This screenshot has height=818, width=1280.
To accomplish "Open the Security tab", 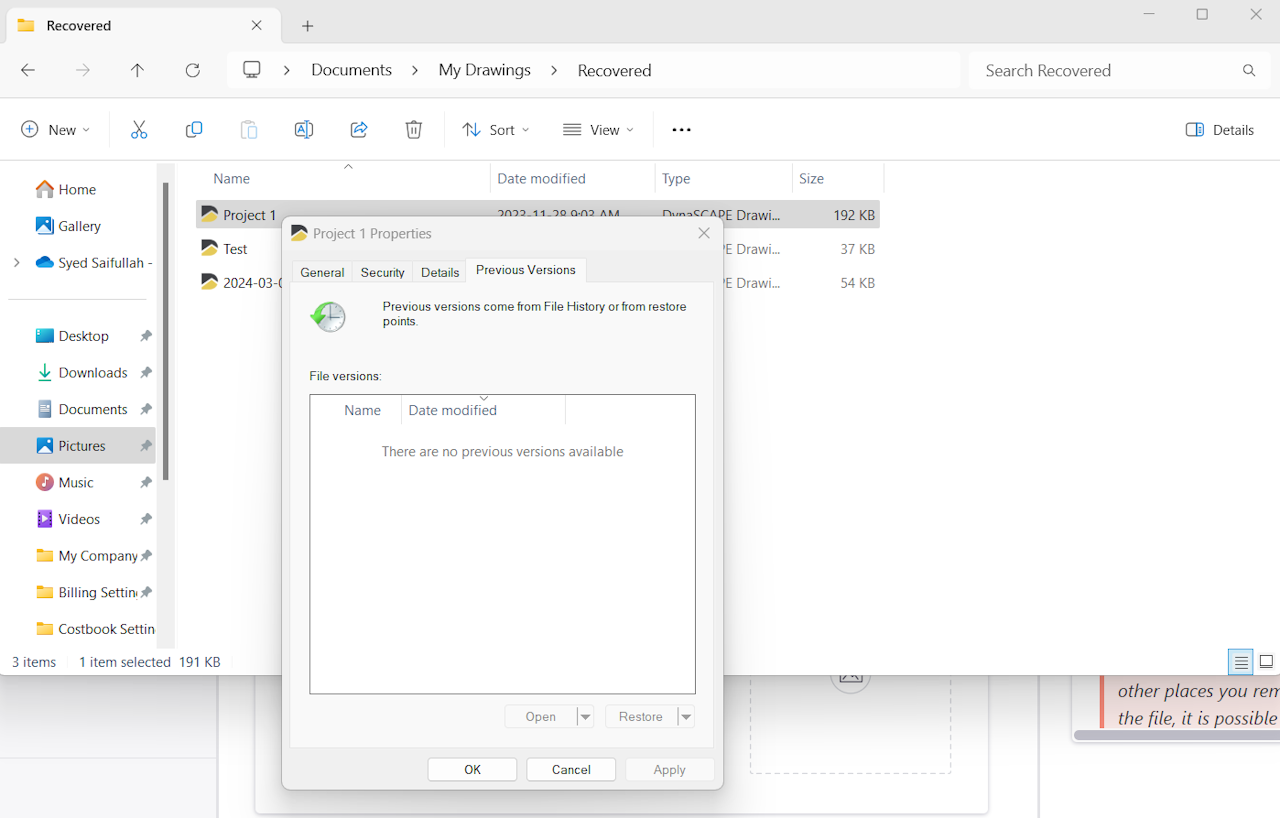I will (x=382, y=272).
